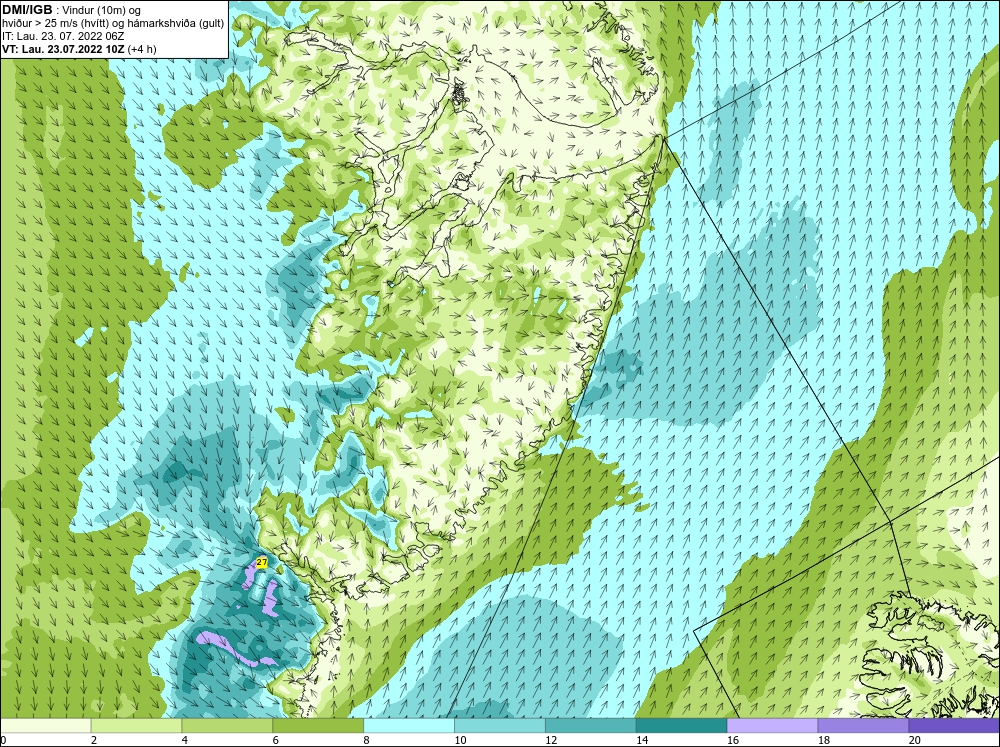Viewport: 1000px width, 747px height.
Task: Select the above 20 m/s violet swatch
Action: click(954, 725)
